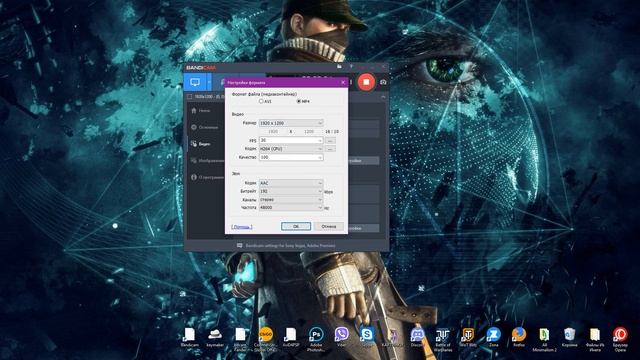Open the Размер 1920 x 1200 dropdown
The image size is (640, 360).
[x=291, y=123]
